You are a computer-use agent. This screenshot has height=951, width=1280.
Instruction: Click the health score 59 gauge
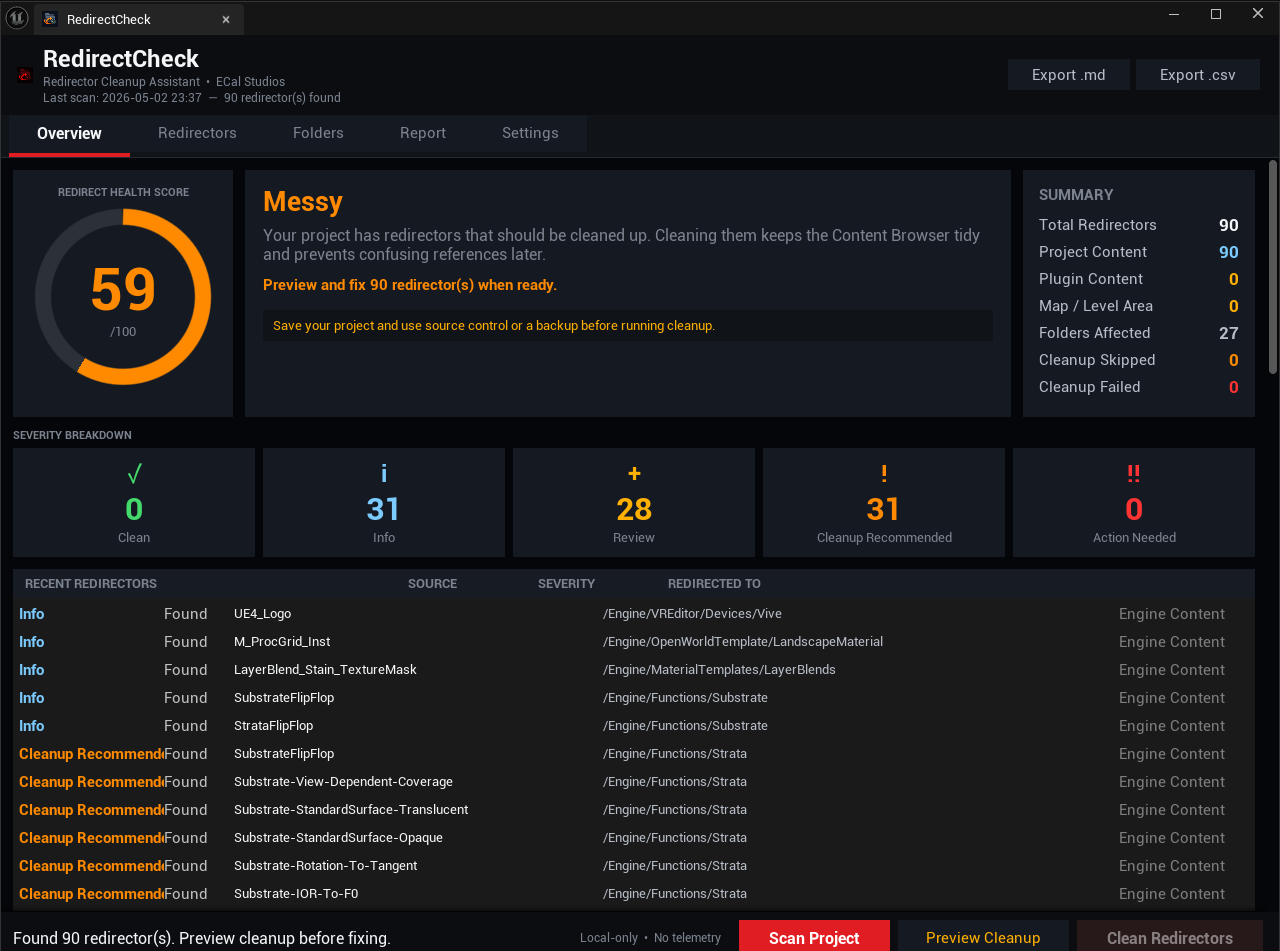point(123,296)
